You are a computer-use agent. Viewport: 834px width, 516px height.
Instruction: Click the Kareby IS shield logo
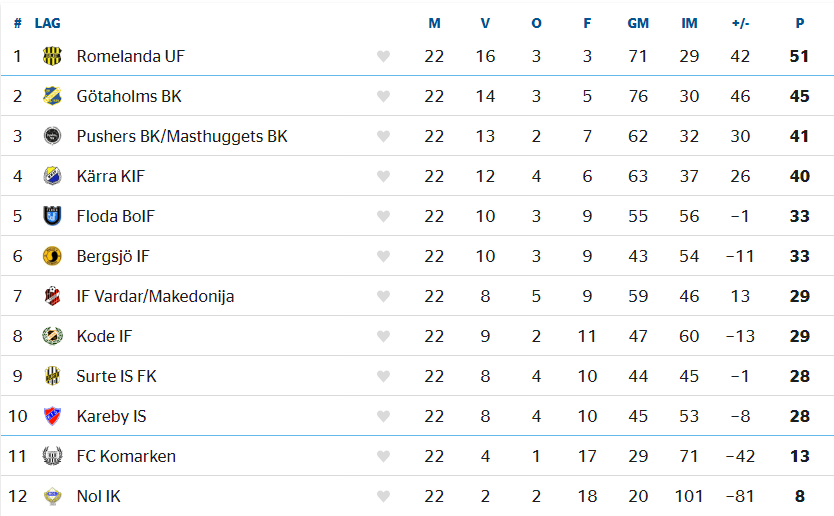click(52, 416)
